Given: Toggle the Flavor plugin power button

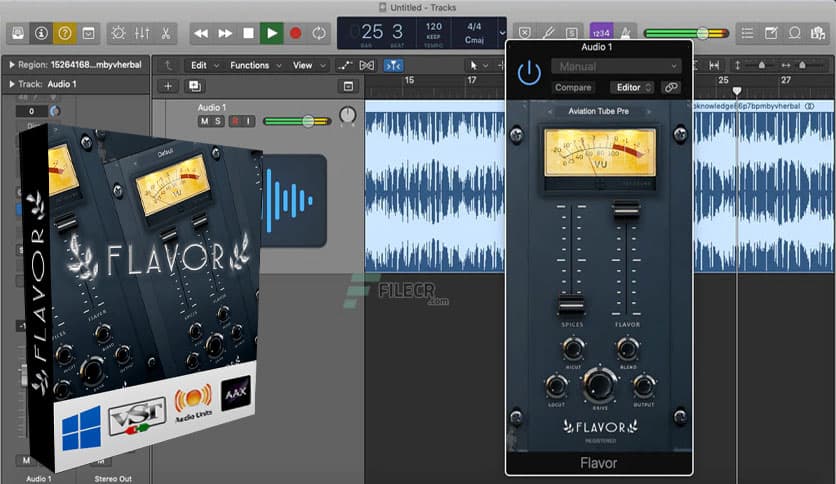Looking at the screenshot, I should point(529,73).
